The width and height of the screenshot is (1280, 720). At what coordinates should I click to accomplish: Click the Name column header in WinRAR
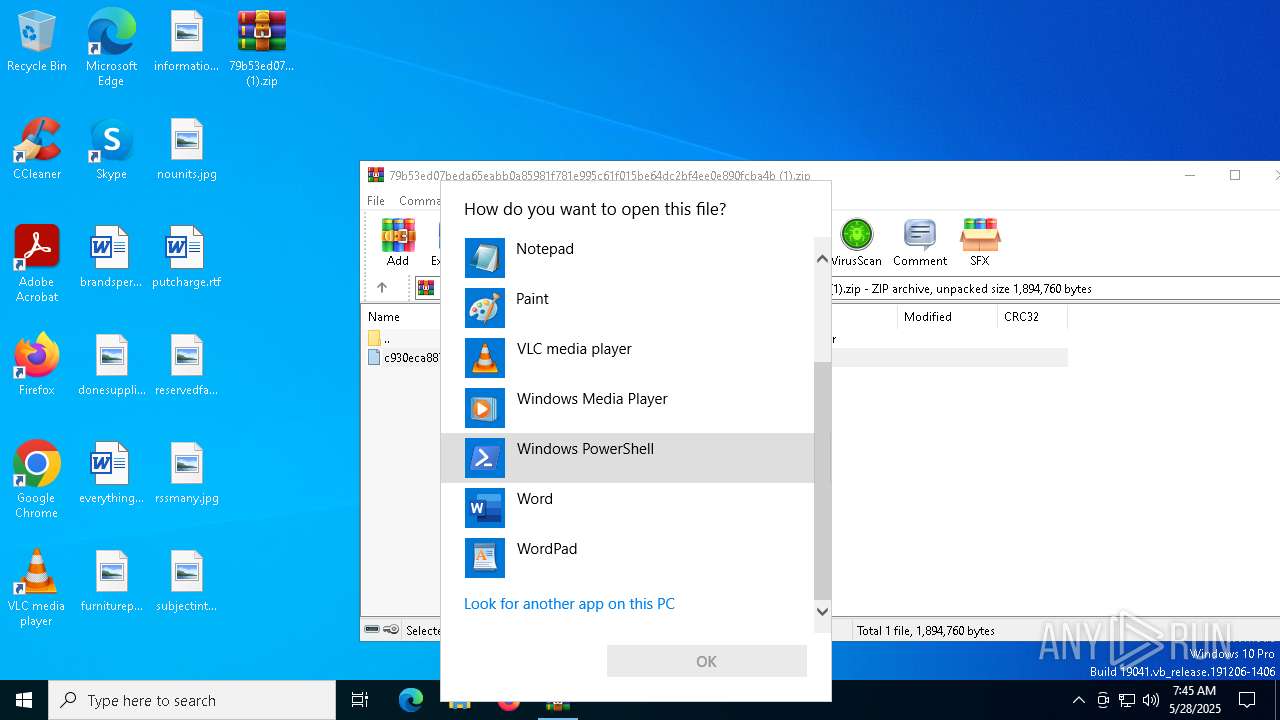click(x=384, y=317)
